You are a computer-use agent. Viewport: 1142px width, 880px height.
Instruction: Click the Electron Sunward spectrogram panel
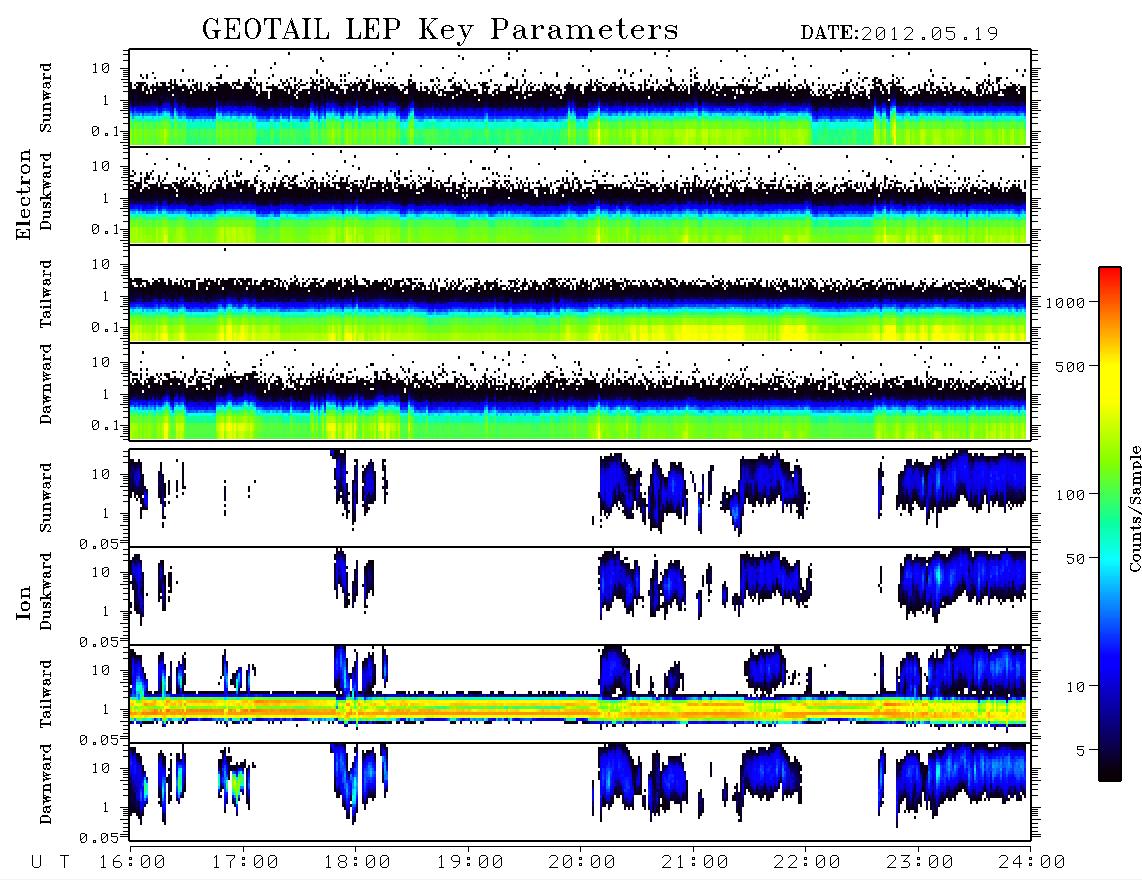pyautogui.click(x=580, y=98)
